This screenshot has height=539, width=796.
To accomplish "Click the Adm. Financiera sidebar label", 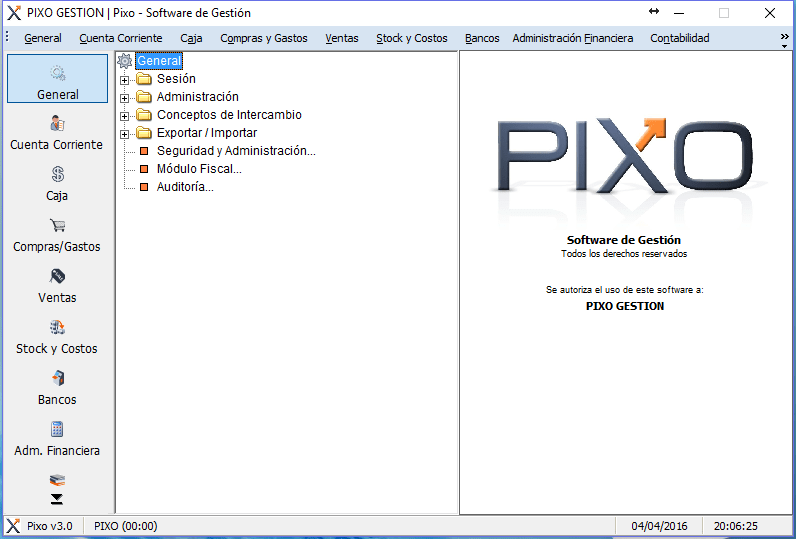I will (x=57, y=451).
